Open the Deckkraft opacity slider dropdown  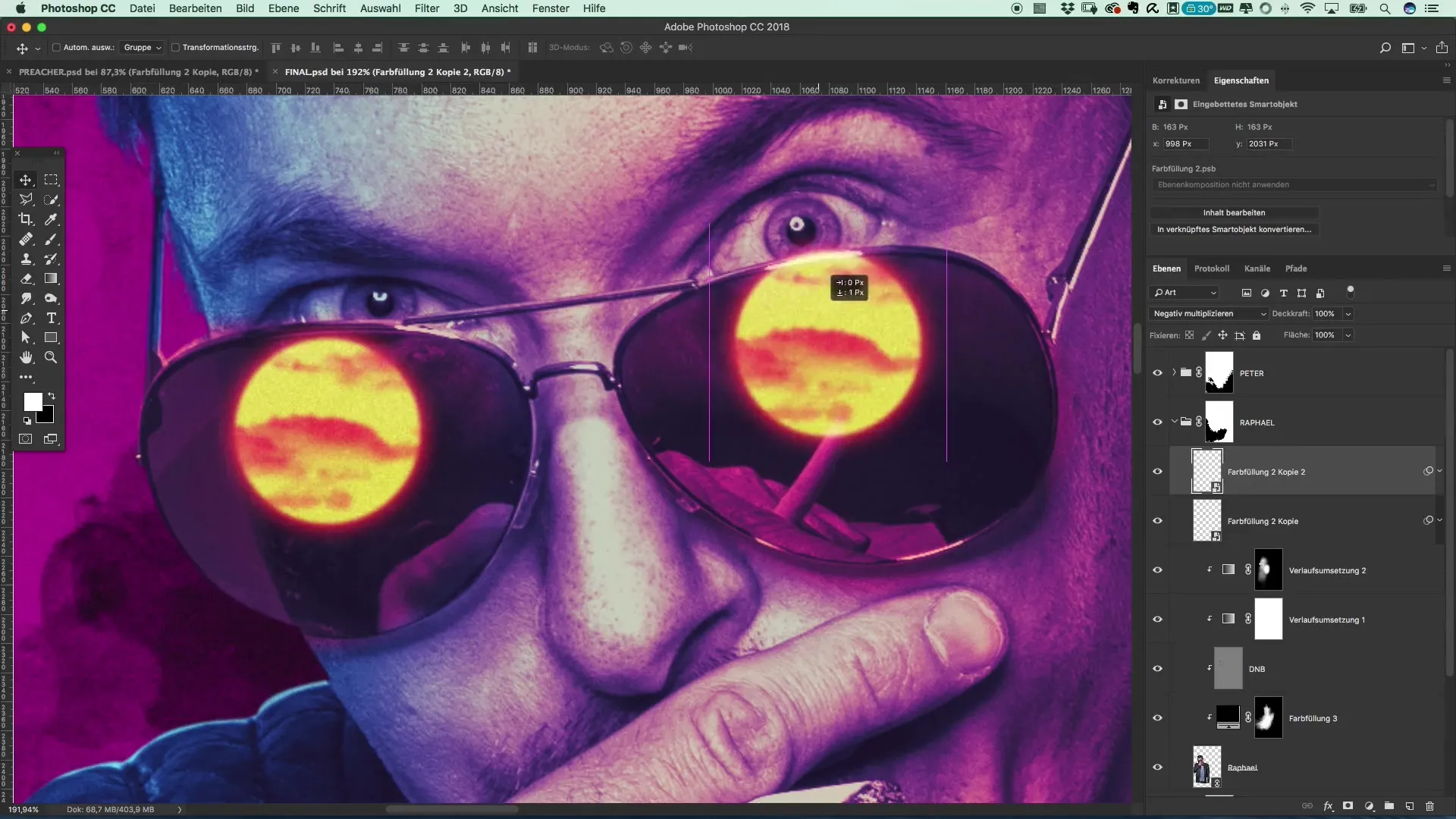click(x=1348, y=314)
